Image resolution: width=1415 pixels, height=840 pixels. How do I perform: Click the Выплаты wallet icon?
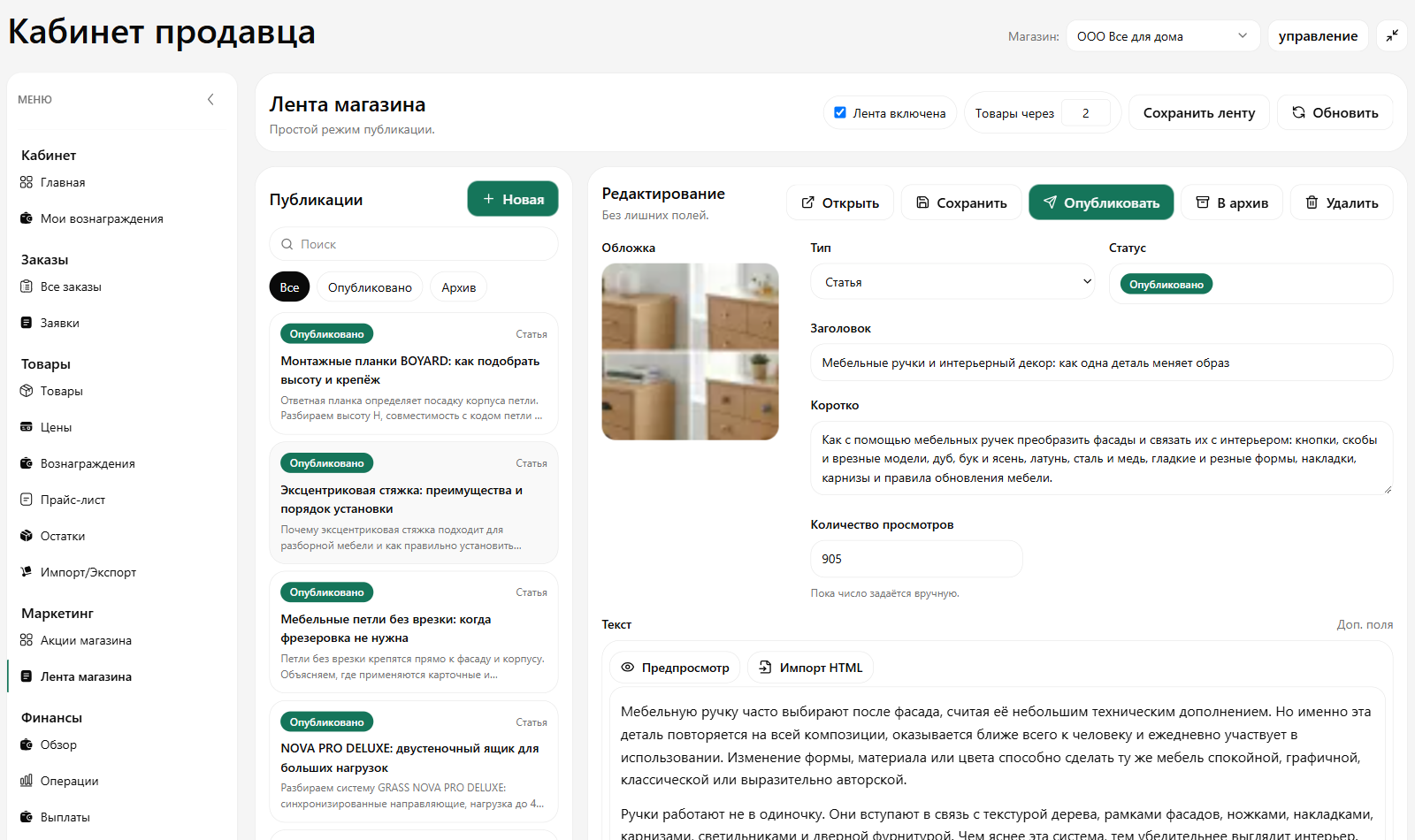tap(27, 817)
